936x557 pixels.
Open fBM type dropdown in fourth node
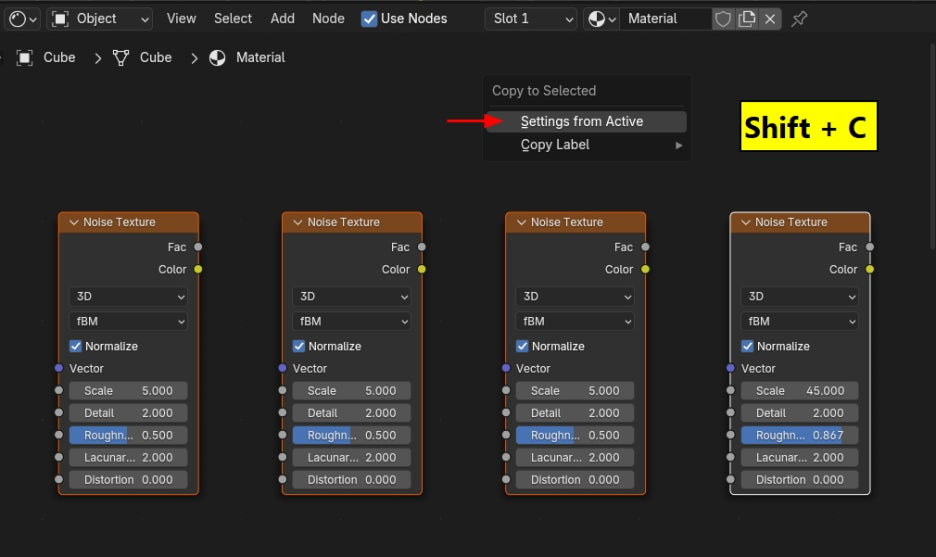tap(800, 322)
